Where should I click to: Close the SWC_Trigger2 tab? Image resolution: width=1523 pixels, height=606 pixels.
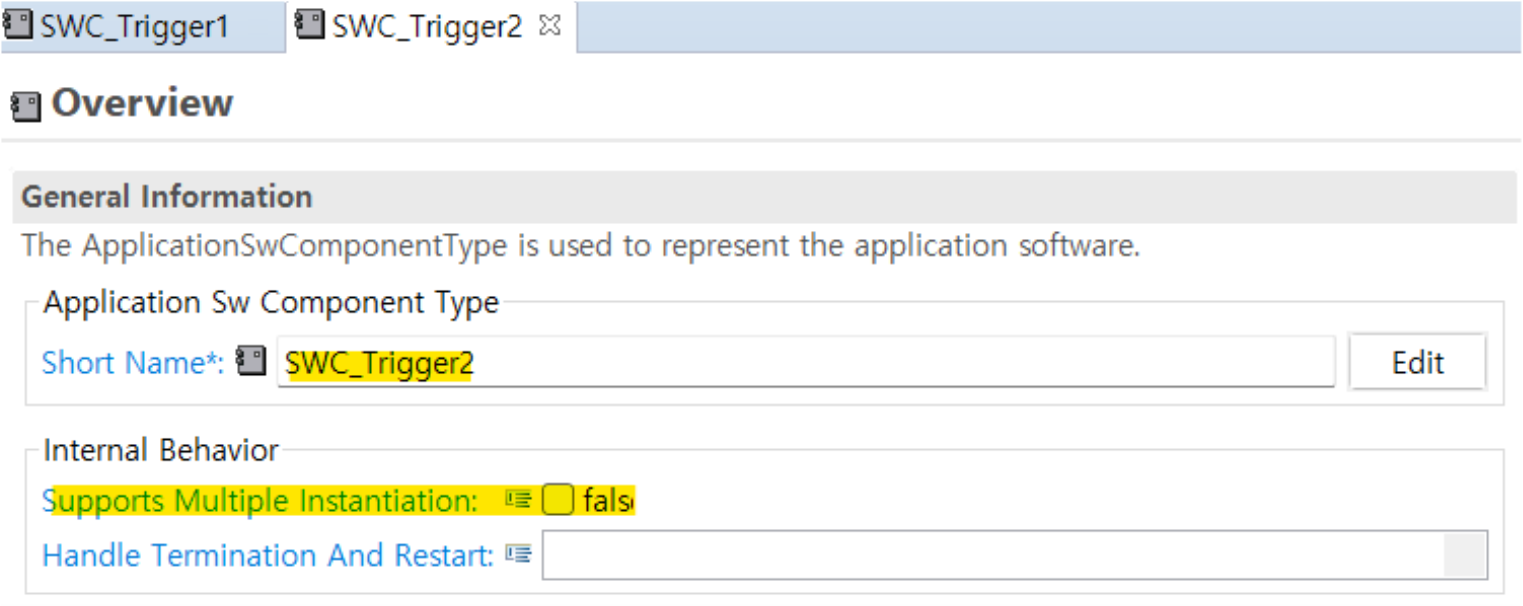(x=549, y=26)
